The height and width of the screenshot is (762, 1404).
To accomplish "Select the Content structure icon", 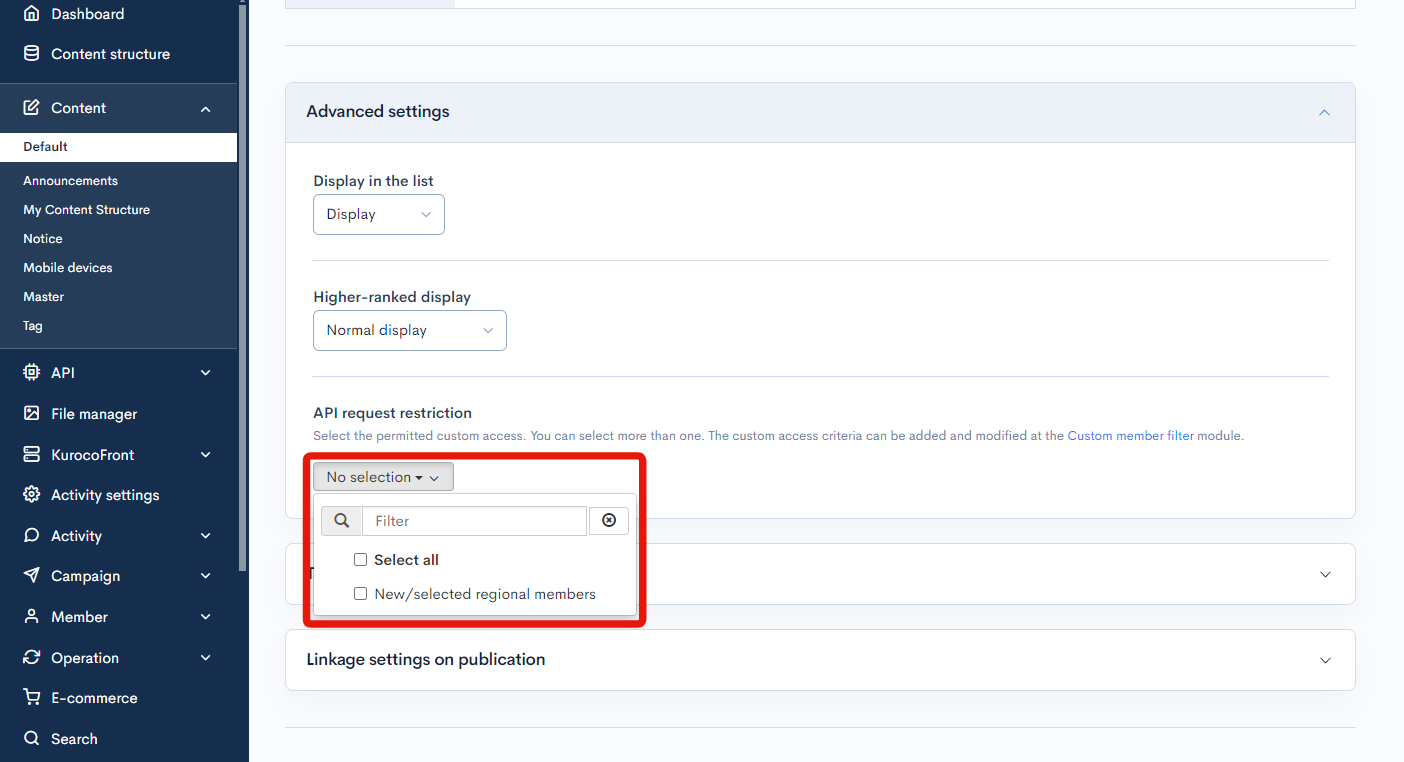I will (32, 53).
